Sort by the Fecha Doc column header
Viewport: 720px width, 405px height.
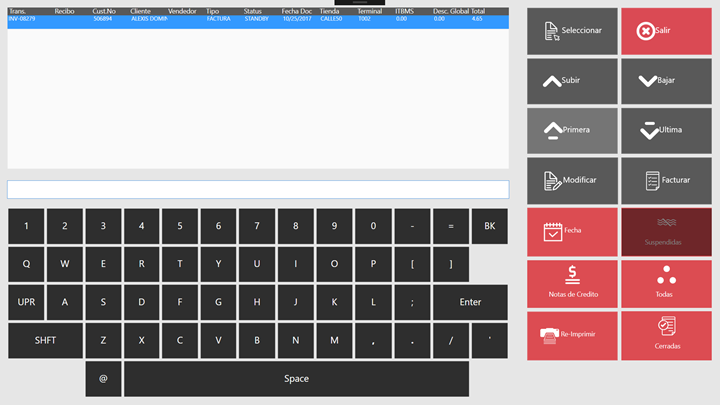pos(297,11)
